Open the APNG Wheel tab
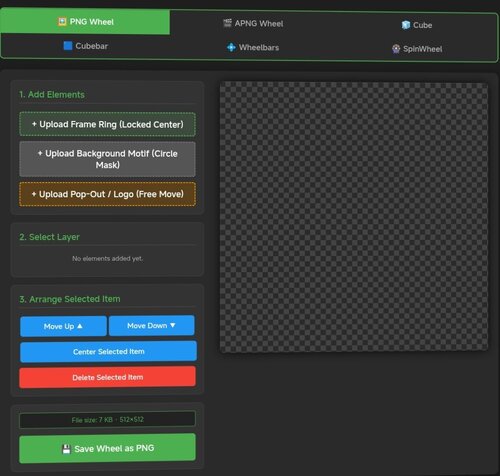The width and height of the screenshot is (500, 476). [x=253, y=23]
